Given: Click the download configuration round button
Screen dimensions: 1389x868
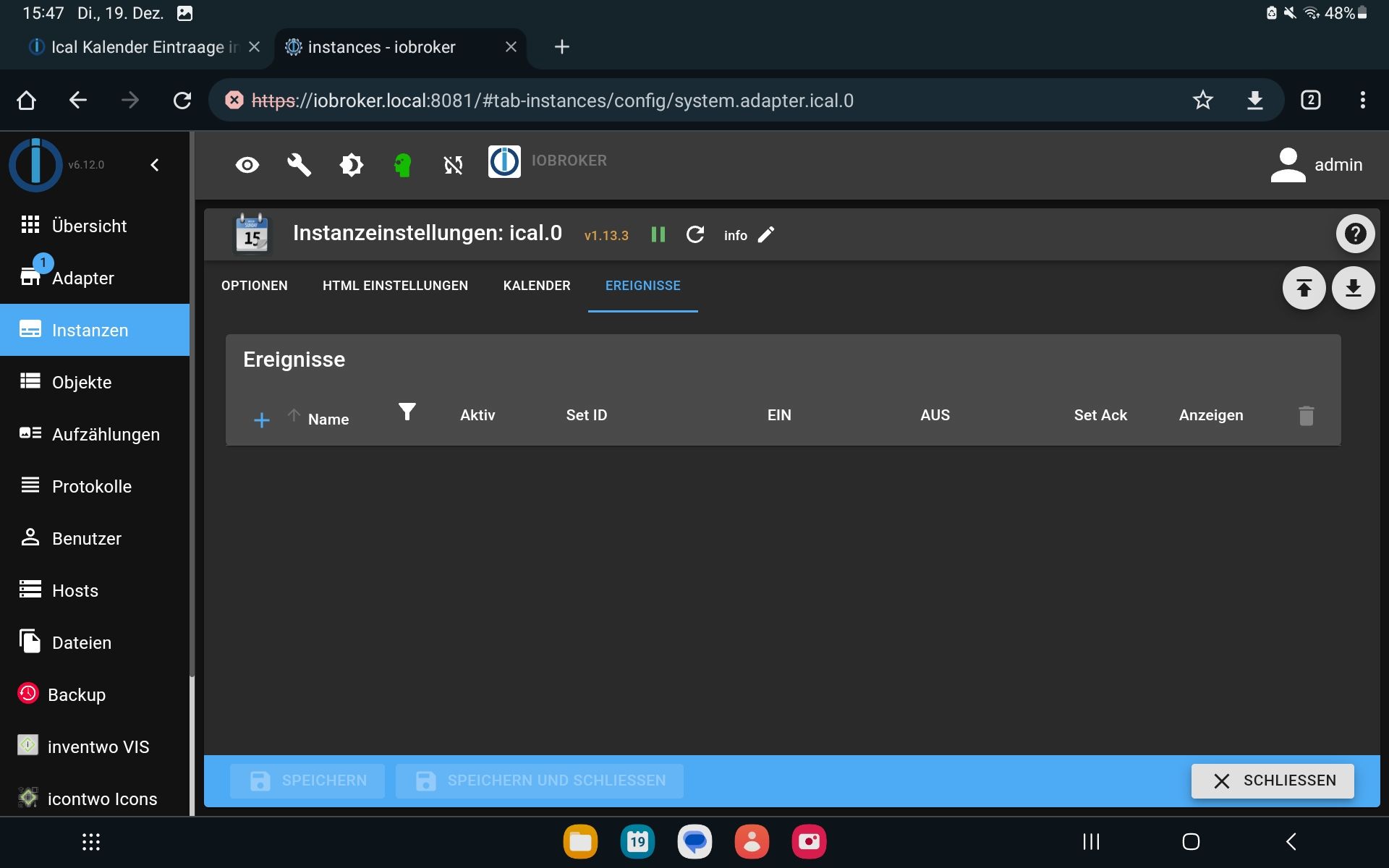Looking at the screenshot, I should tap(1353, 289).
